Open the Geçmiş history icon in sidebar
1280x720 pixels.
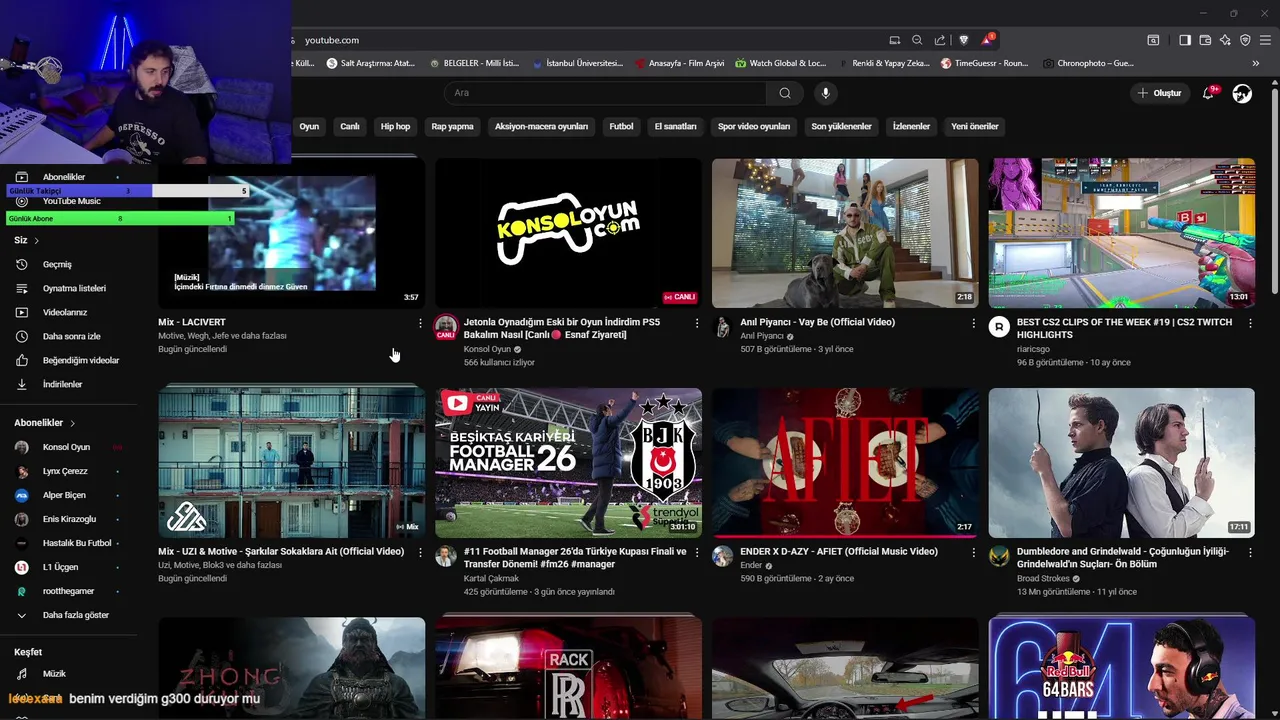tap(22, 265)
